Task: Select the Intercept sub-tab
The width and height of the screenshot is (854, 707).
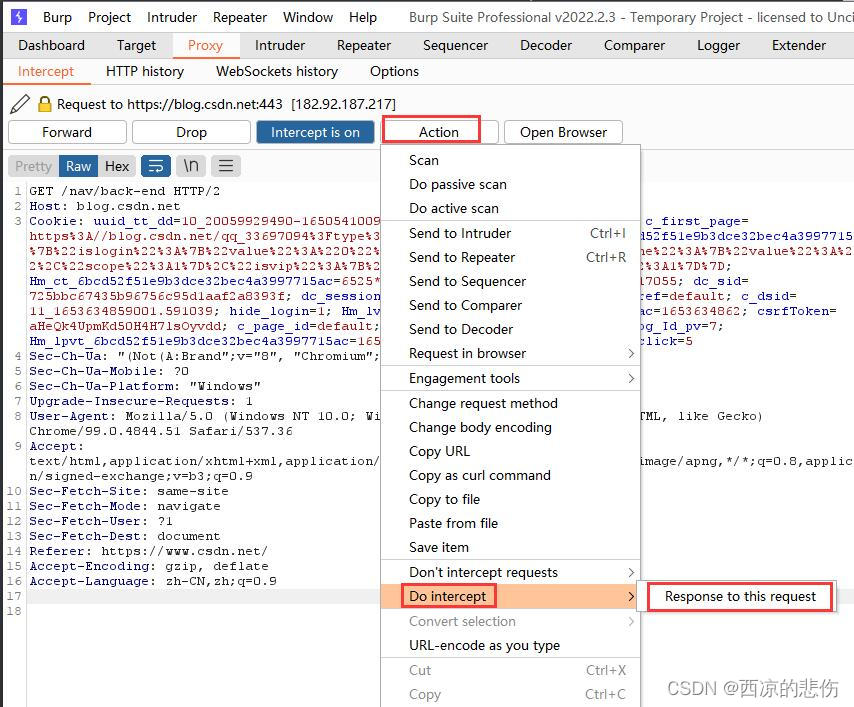Action: tap(46, 71)
